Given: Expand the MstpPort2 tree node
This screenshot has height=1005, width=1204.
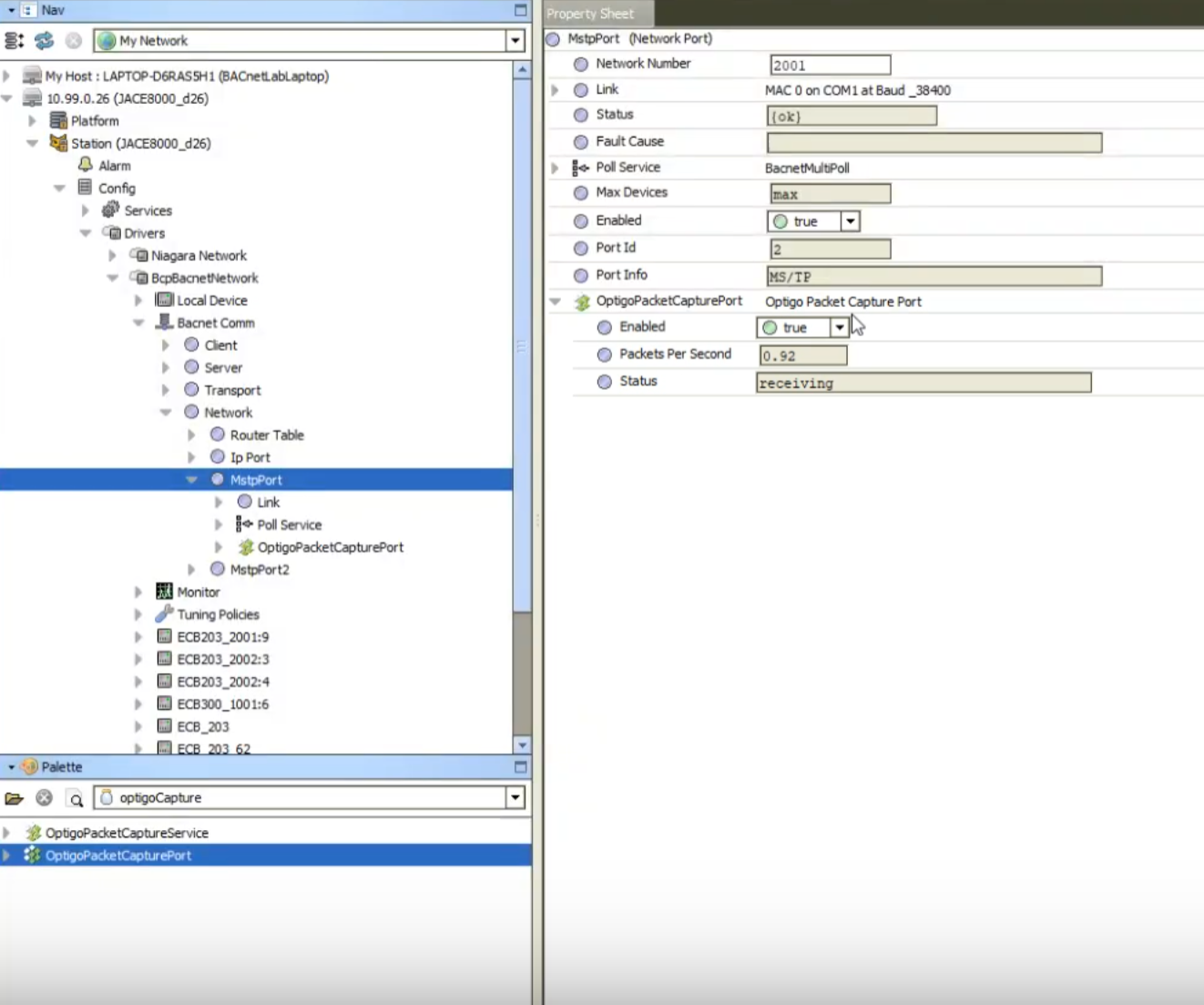Looking at the screenshot, I should (191, 569).
